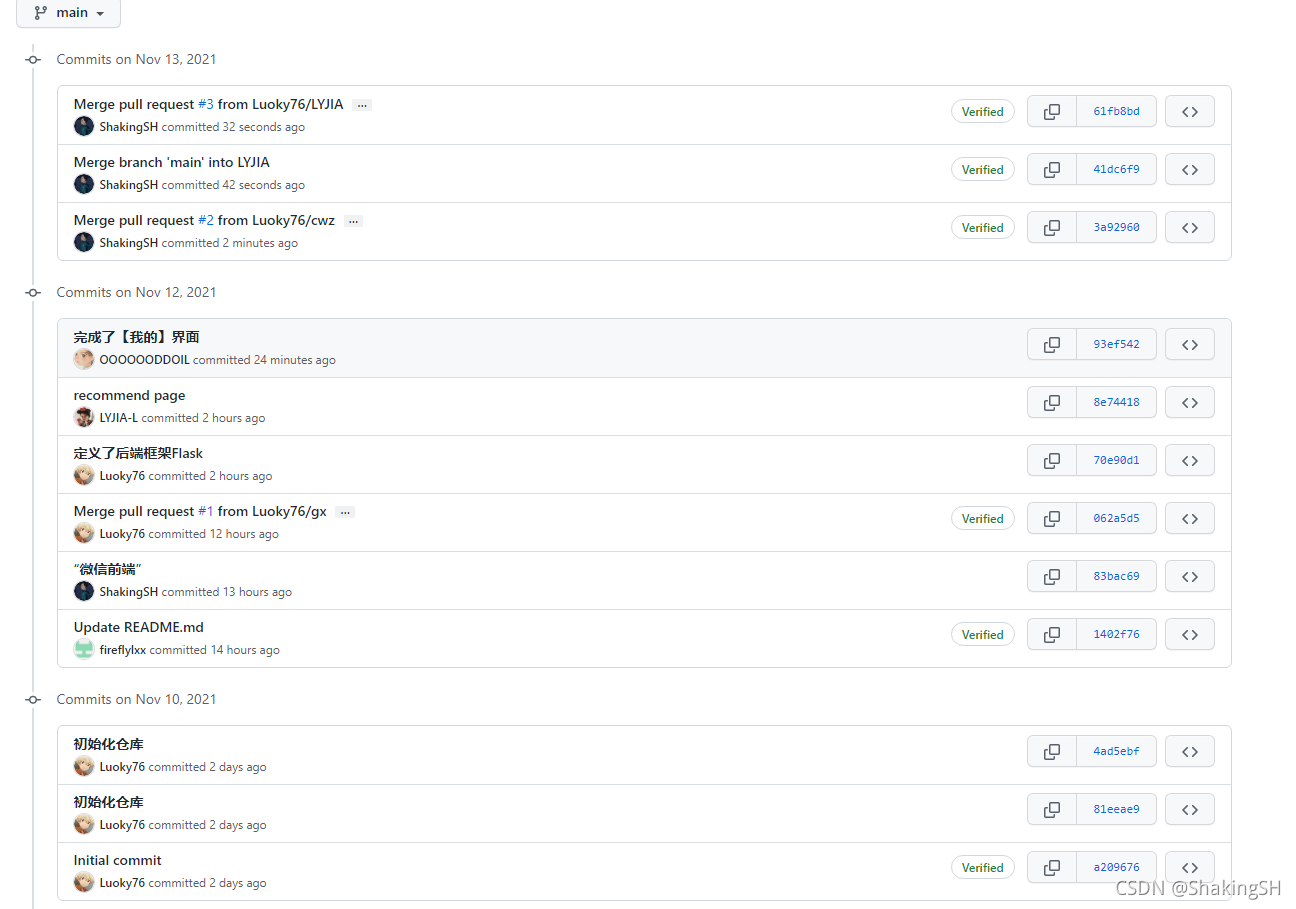
Task: Copy full SHA for commit 83bac69
Action: click(1052, 577)
